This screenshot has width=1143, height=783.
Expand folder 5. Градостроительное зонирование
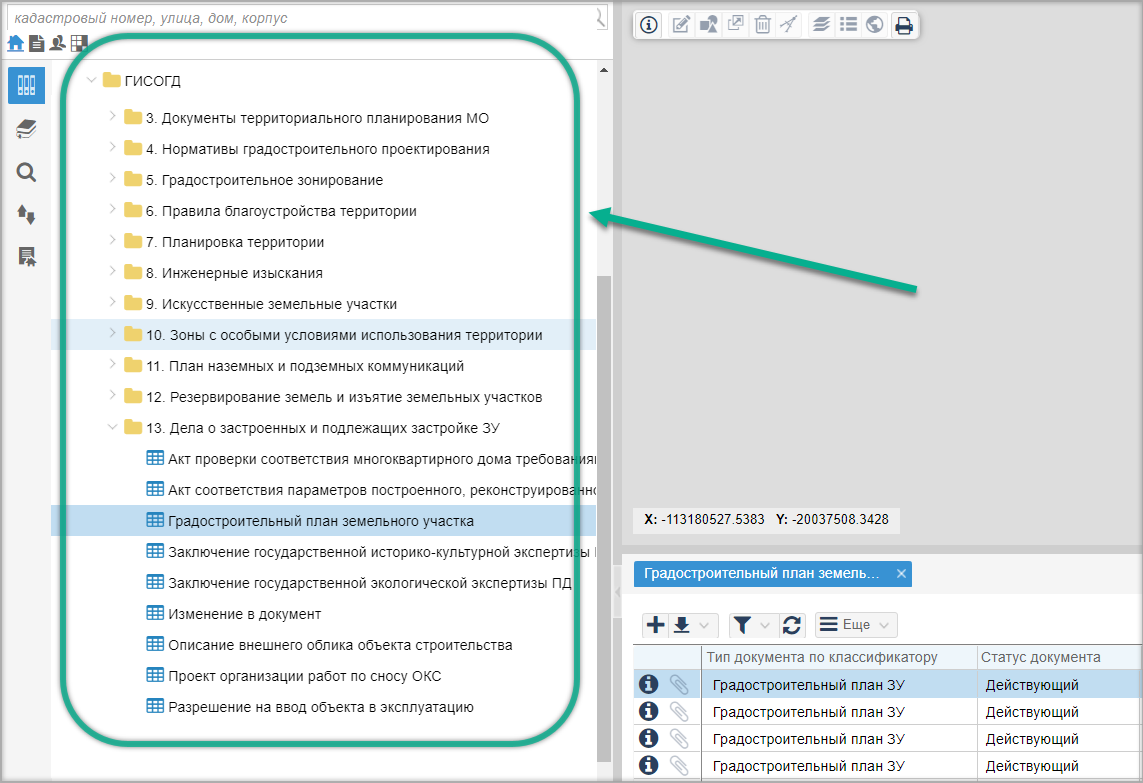[112, 179]
